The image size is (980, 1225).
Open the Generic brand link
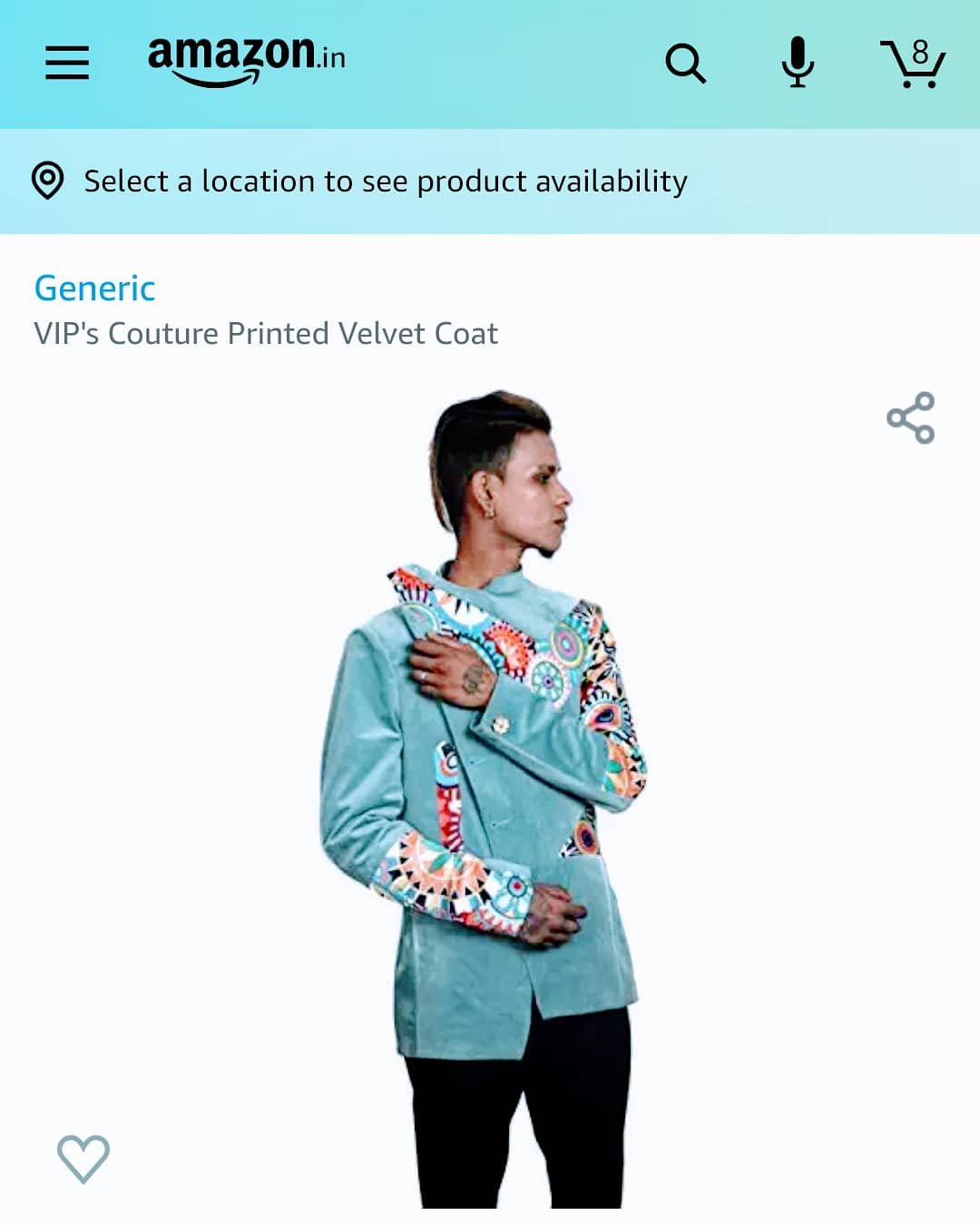[x=94, y=289]
